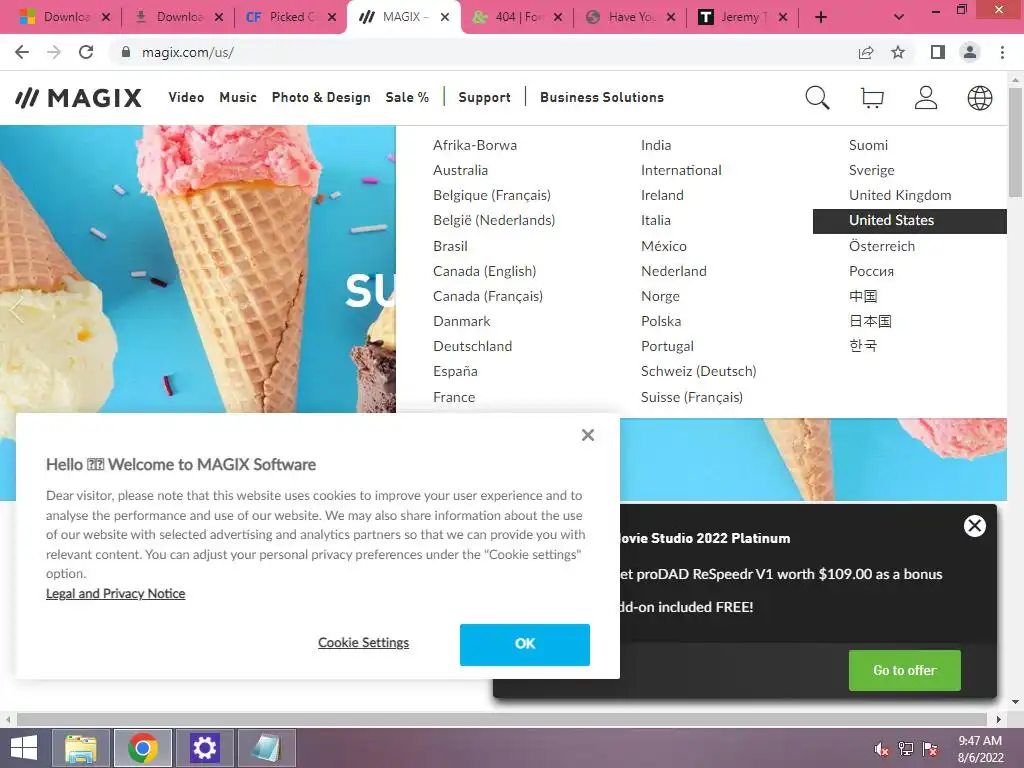The height and width of the screenshot is (768, 1024).
Task: Open Chrome profile avatar icon
Action: pyautogui.click(x=970, y=52)
